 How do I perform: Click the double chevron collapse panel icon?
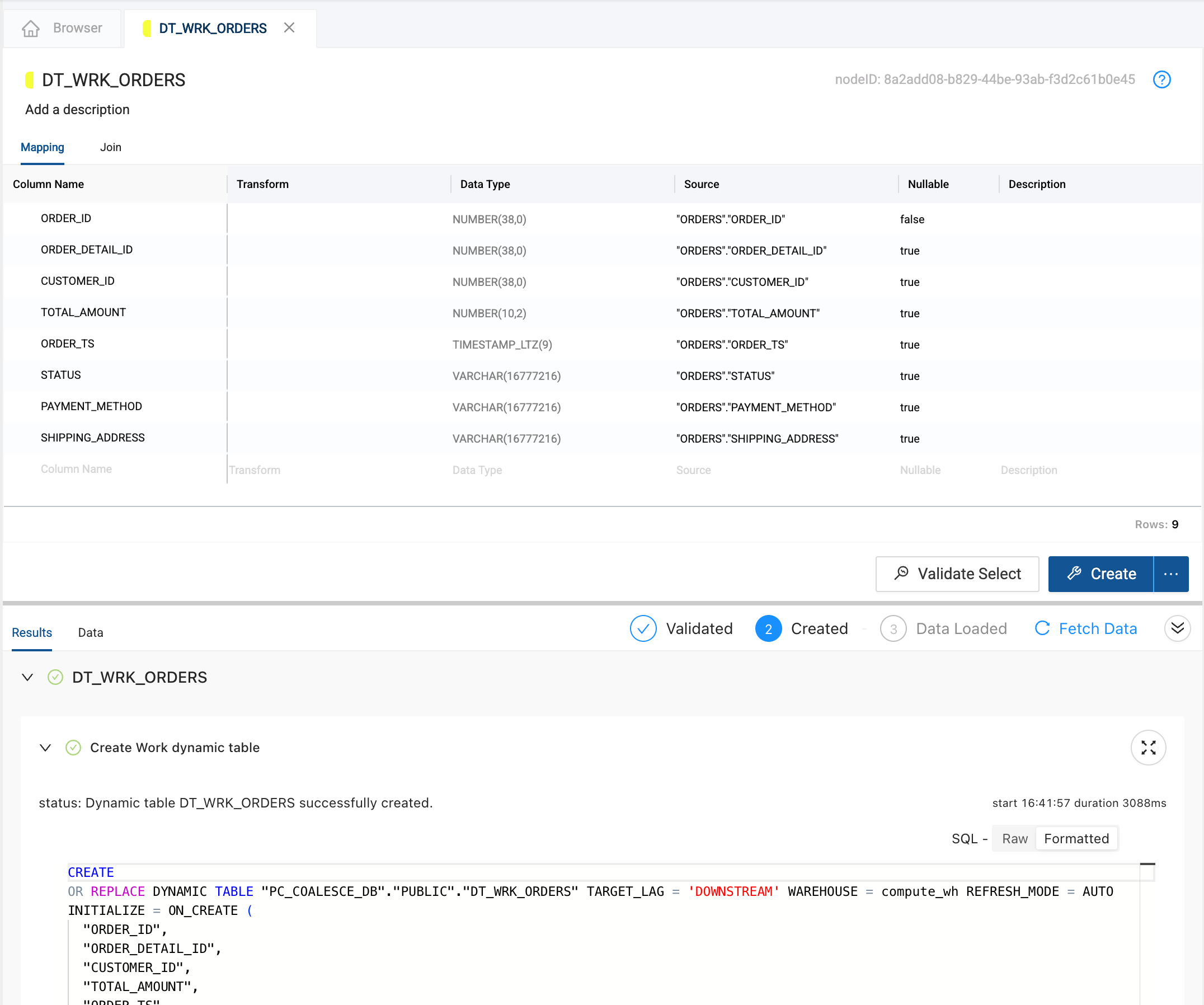click(1177, 628)
